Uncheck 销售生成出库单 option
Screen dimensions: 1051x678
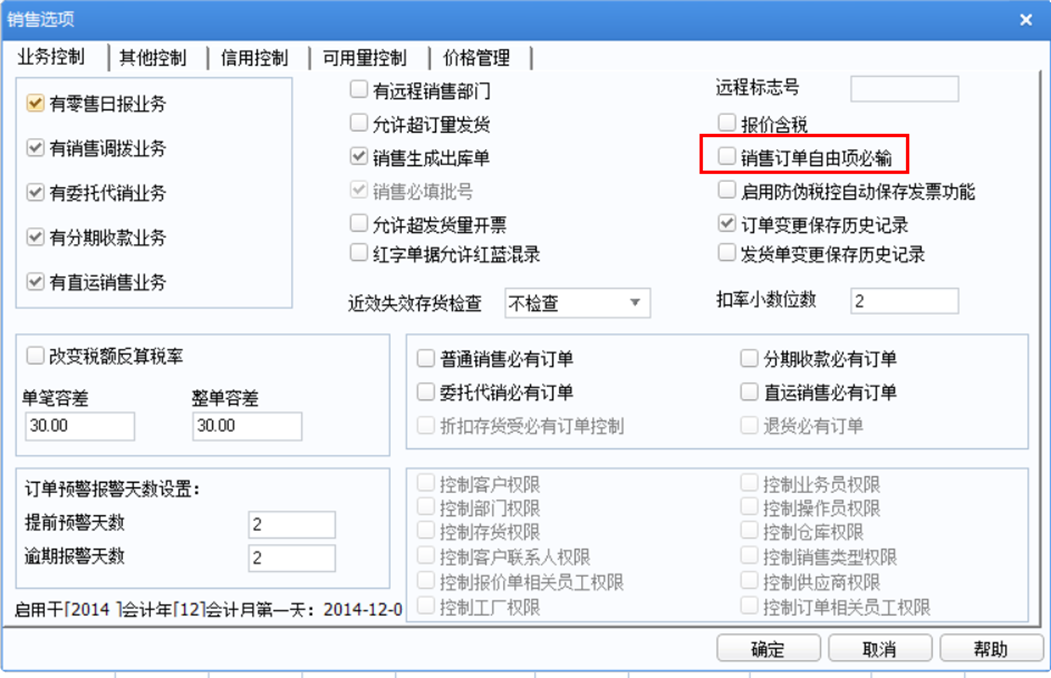click(x=359, y=157)
